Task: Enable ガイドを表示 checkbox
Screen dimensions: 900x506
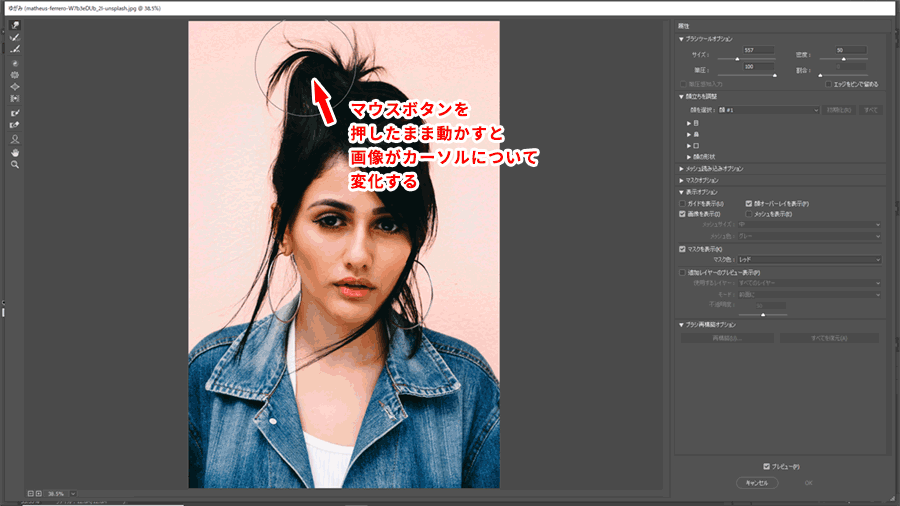Action: 682,204
